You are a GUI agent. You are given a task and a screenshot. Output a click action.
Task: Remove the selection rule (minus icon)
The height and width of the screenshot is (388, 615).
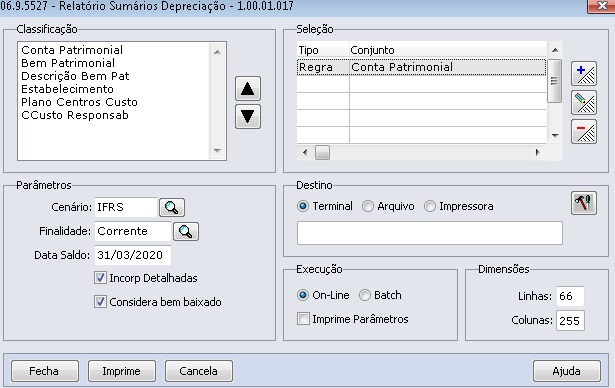[584, 132]
